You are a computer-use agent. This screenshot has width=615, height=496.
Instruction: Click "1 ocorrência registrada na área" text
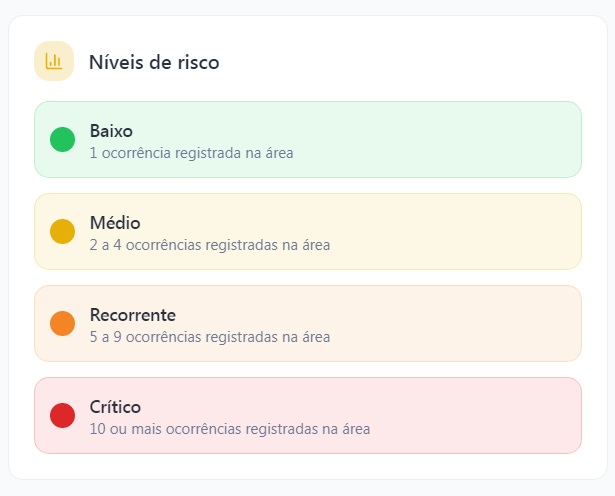click(x=191, y=153)
